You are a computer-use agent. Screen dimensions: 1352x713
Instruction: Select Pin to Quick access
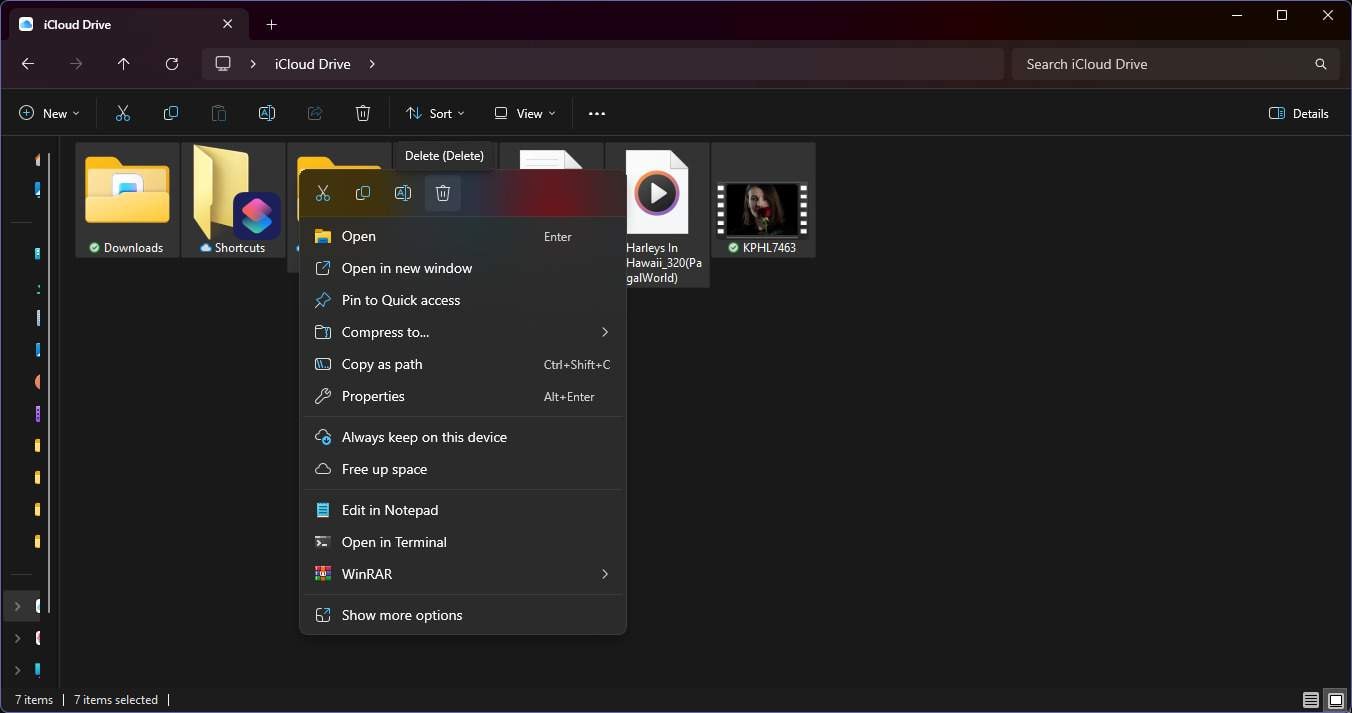(x=463, y=300)
